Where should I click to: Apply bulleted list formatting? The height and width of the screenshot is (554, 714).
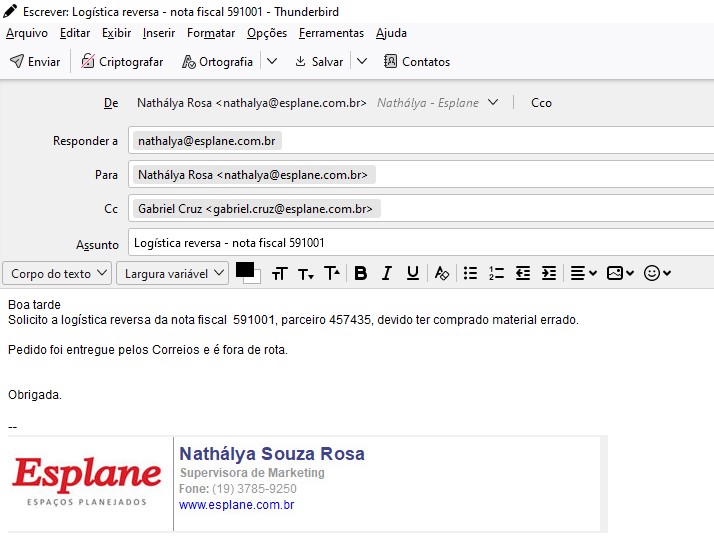pos(470,273)
